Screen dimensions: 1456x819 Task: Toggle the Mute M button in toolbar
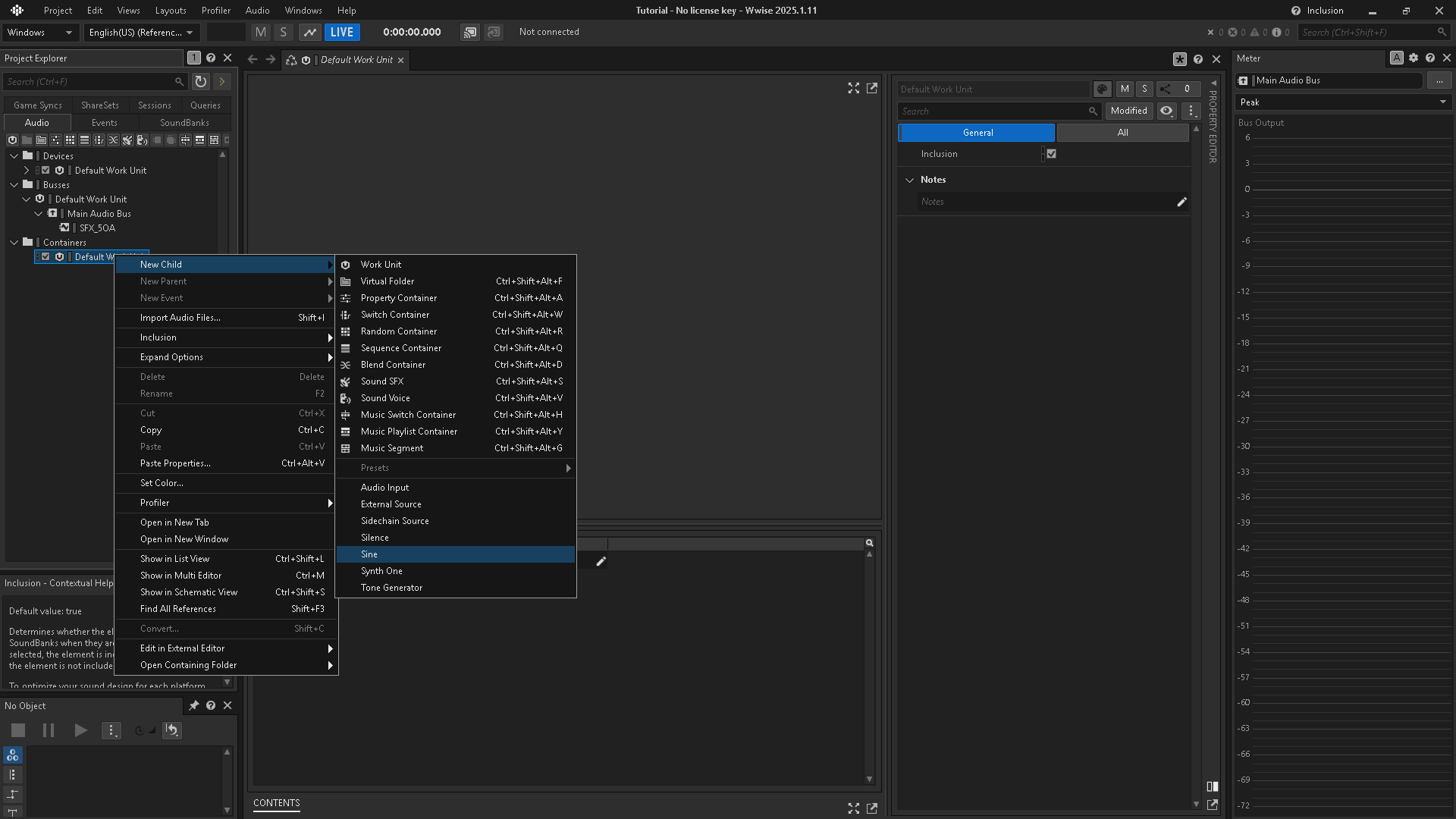click(x=261, y=32)
